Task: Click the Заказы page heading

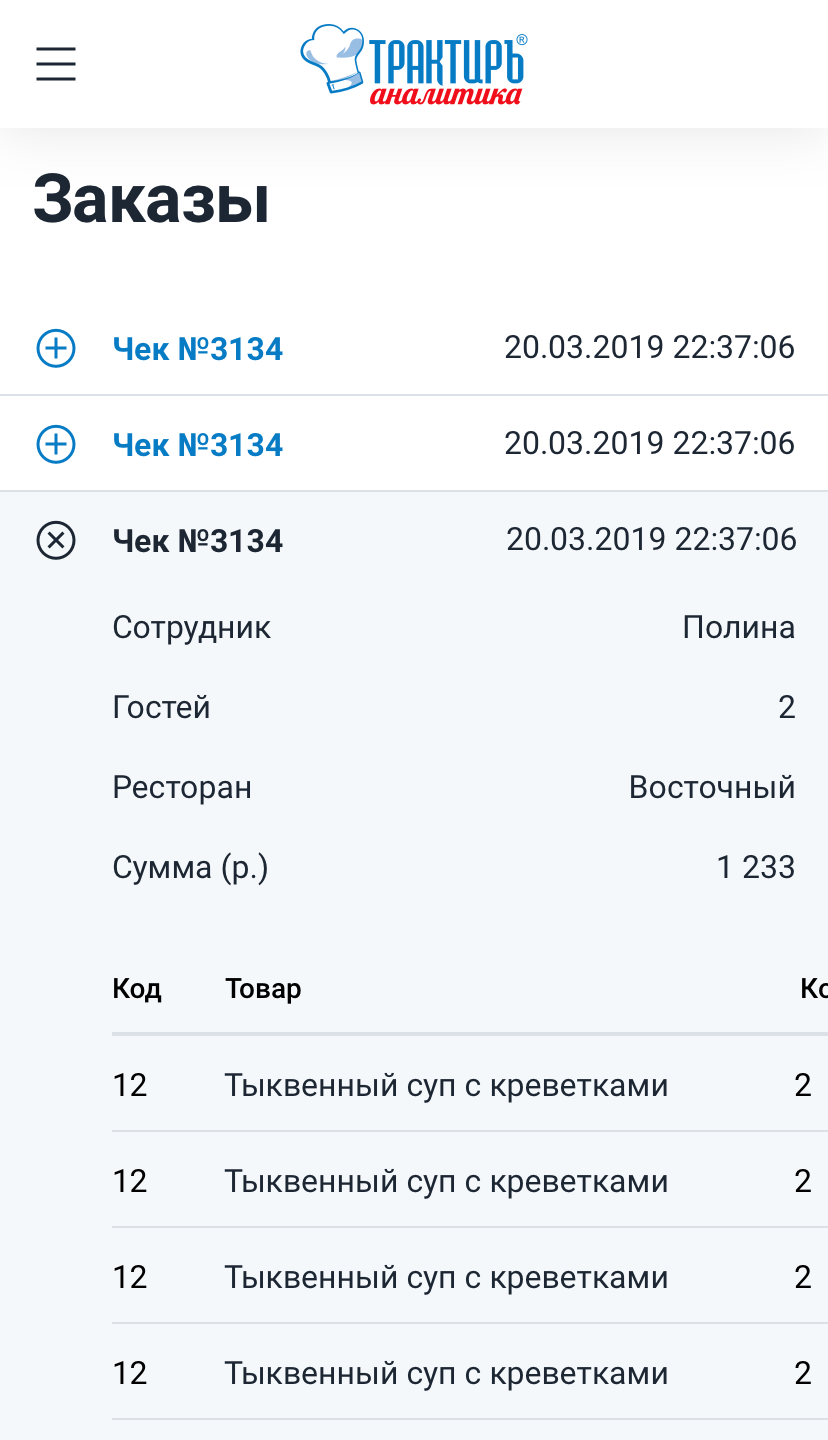Action: coord(152,200)
